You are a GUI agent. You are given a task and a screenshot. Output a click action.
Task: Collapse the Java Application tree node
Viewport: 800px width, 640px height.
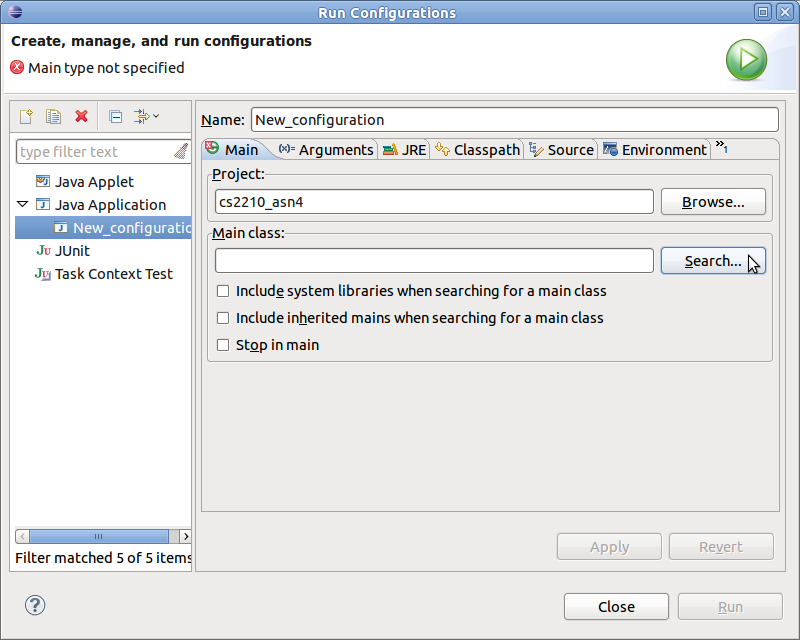tap(23, 204)
